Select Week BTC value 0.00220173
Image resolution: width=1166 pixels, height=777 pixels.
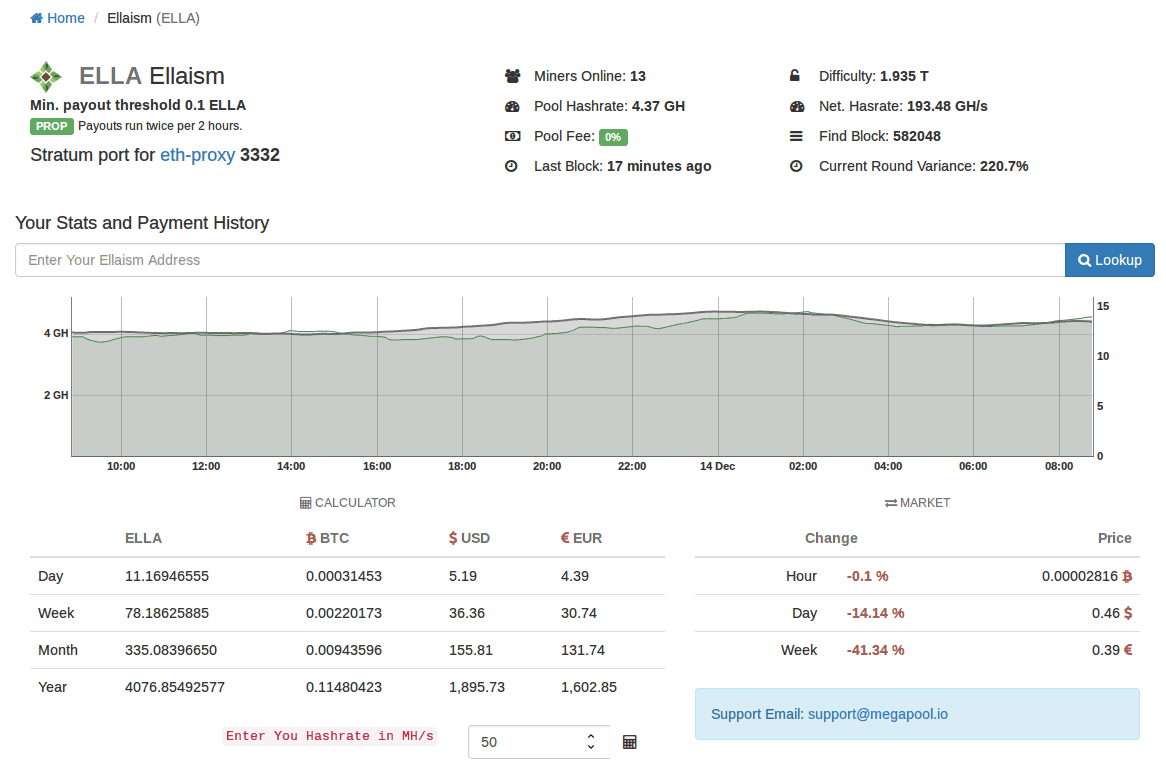tap(344, 613)
